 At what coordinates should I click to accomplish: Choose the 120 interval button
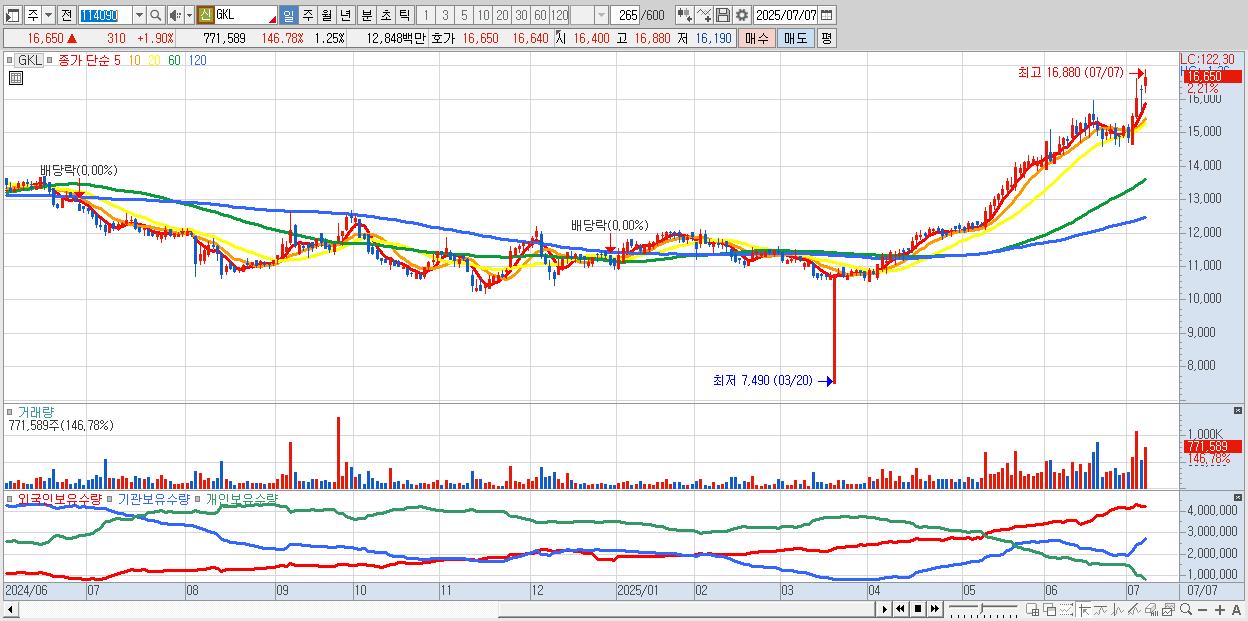[x=559, y=15]
